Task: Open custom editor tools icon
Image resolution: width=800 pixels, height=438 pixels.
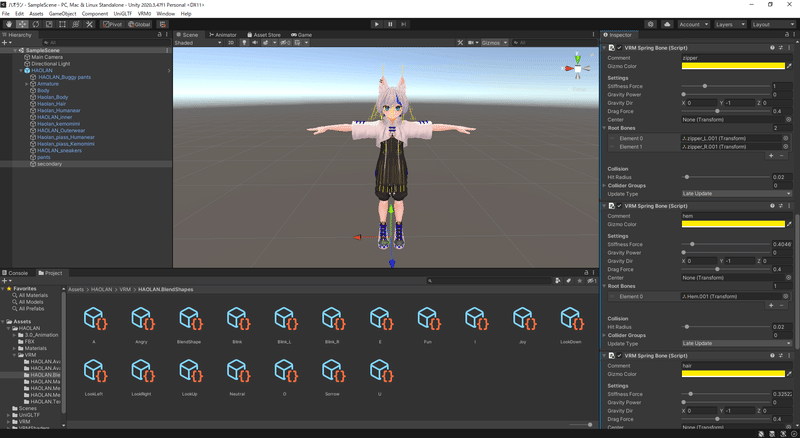Action: (89, 24)
